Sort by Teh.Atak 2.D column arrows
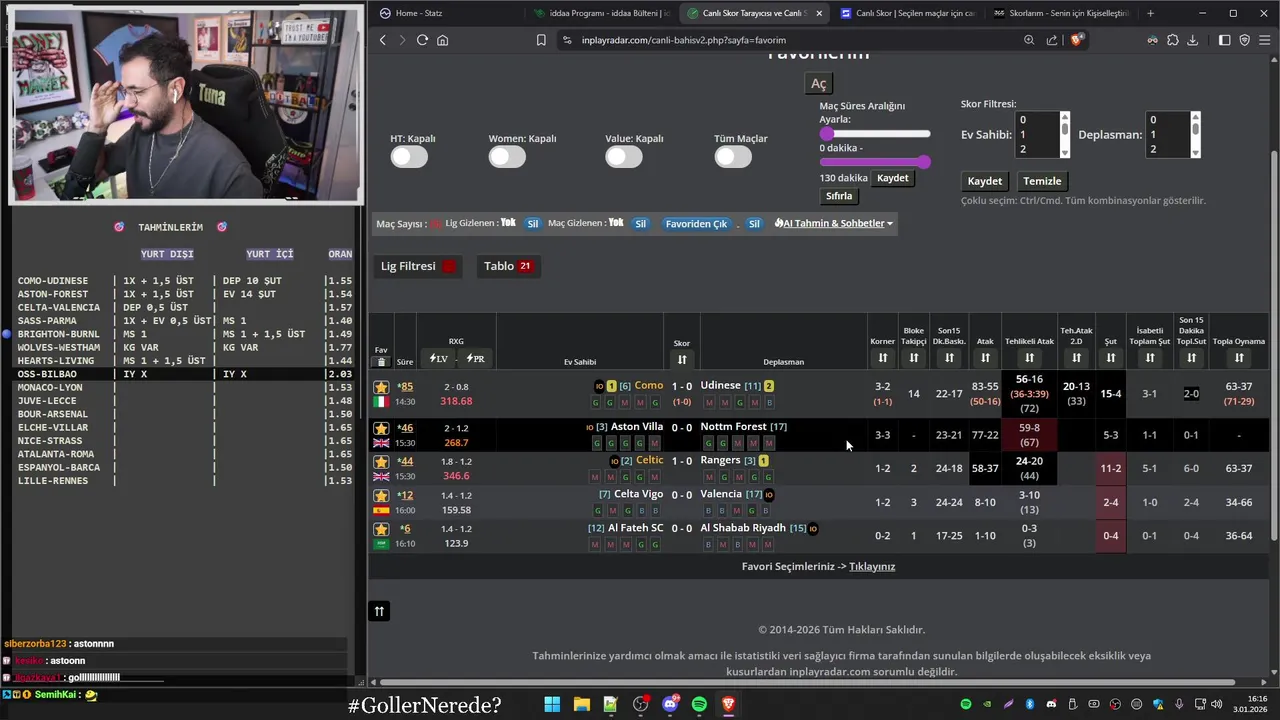The image size is (1280, 720). (x=1076, y=358)
